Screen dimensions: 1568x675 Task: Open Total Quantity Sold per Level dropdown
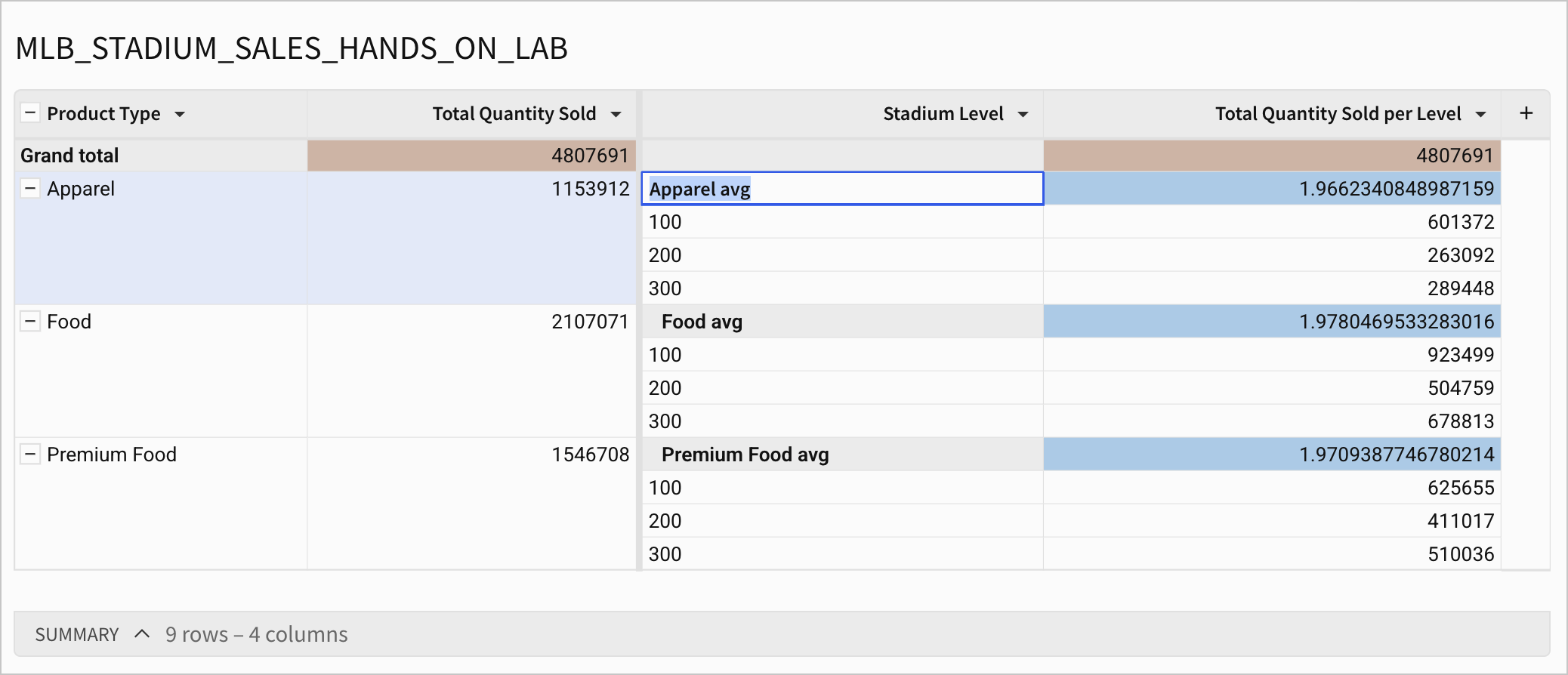1481,114
